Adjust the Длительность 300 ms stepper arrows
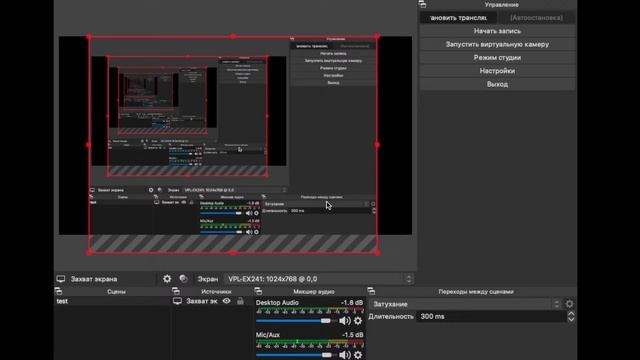Image resolution: width=640 pixels, height=360 pixels. pyautogui.click(x=571, y=316)
